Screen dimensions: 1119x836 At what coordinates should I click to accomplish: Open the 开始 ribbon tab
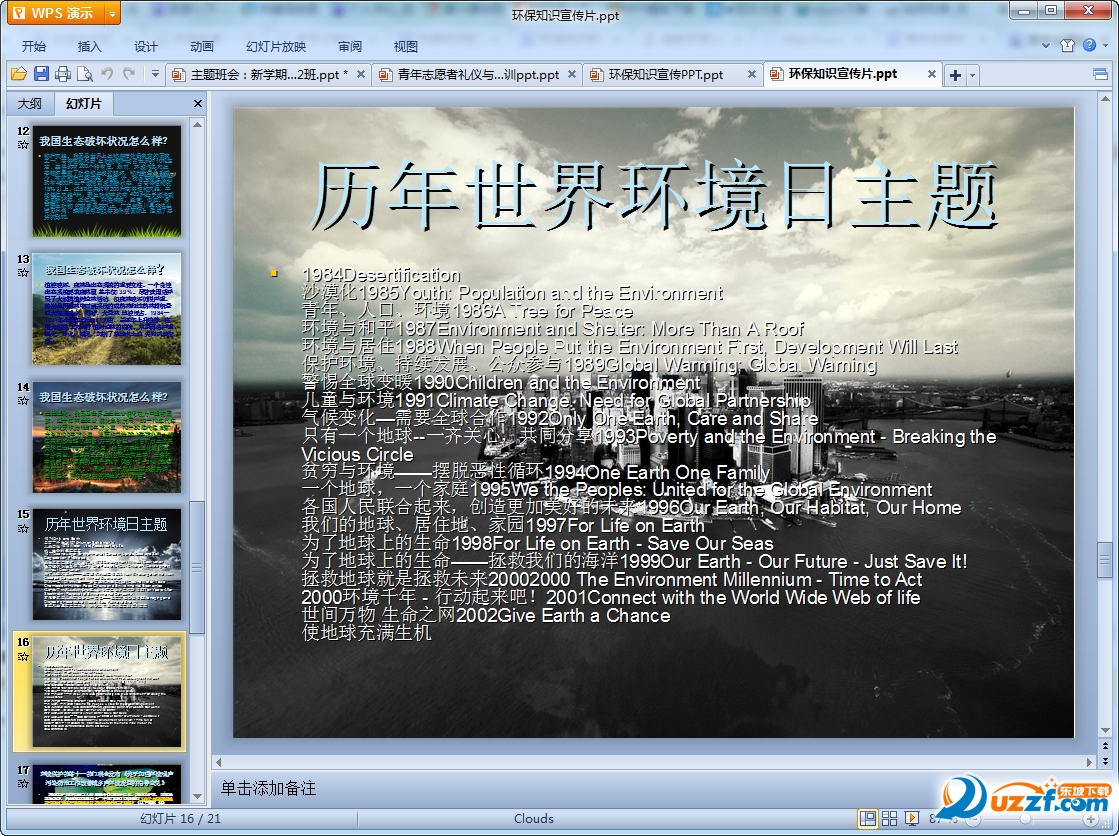pos(34,46)
